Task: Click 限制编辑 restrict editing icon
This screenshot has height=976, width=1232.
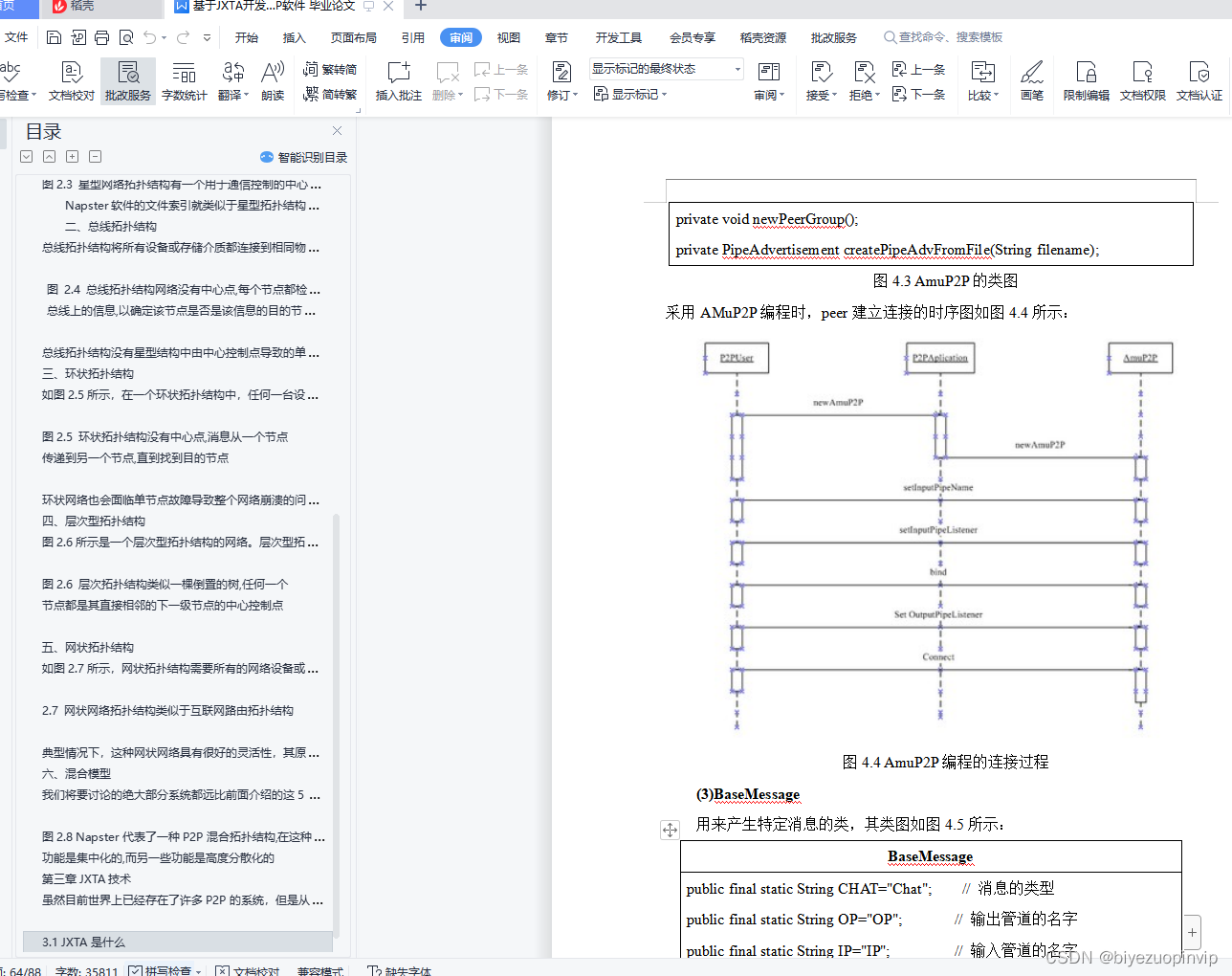Action: [x=1087, y=80]
